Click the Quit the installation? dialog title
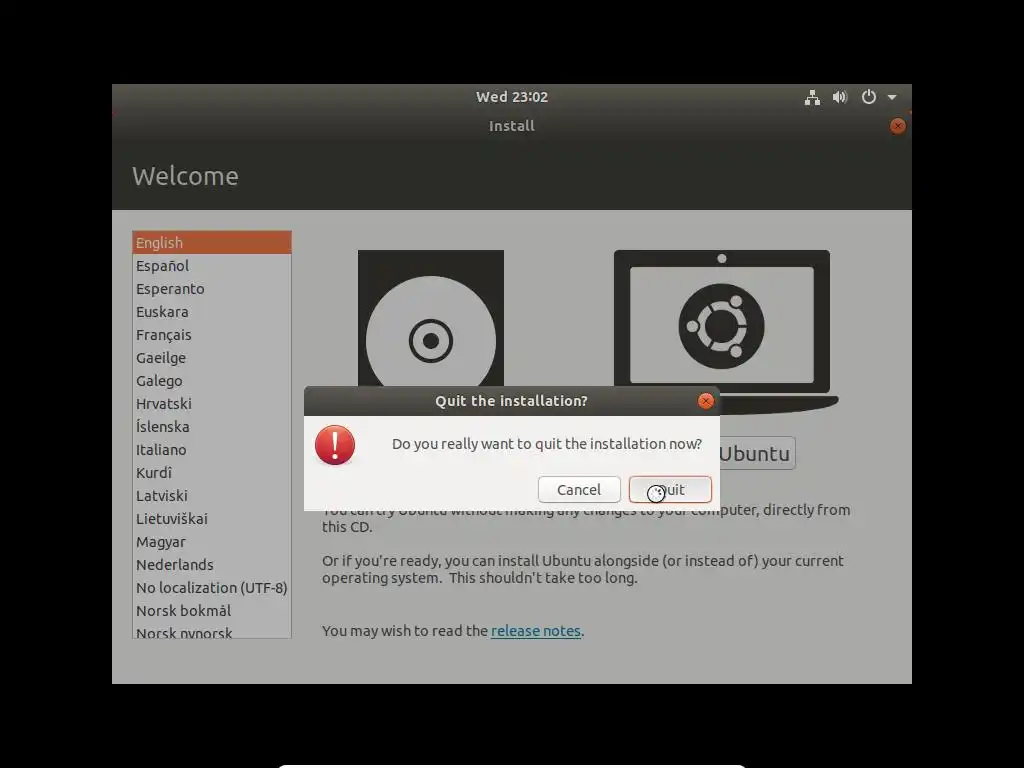Viewport: 1024px width, 768px height. point(511,401)
